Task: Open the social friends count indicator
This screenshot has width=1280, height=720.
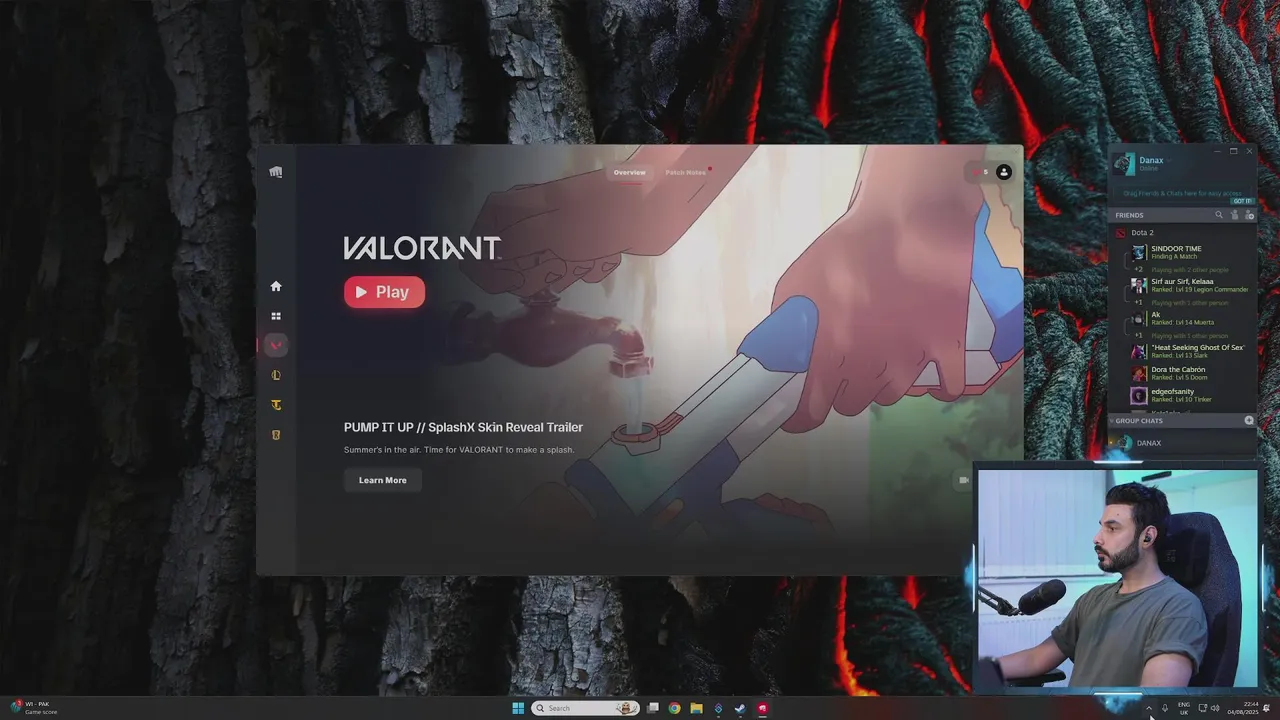Action: pos(980,172)
